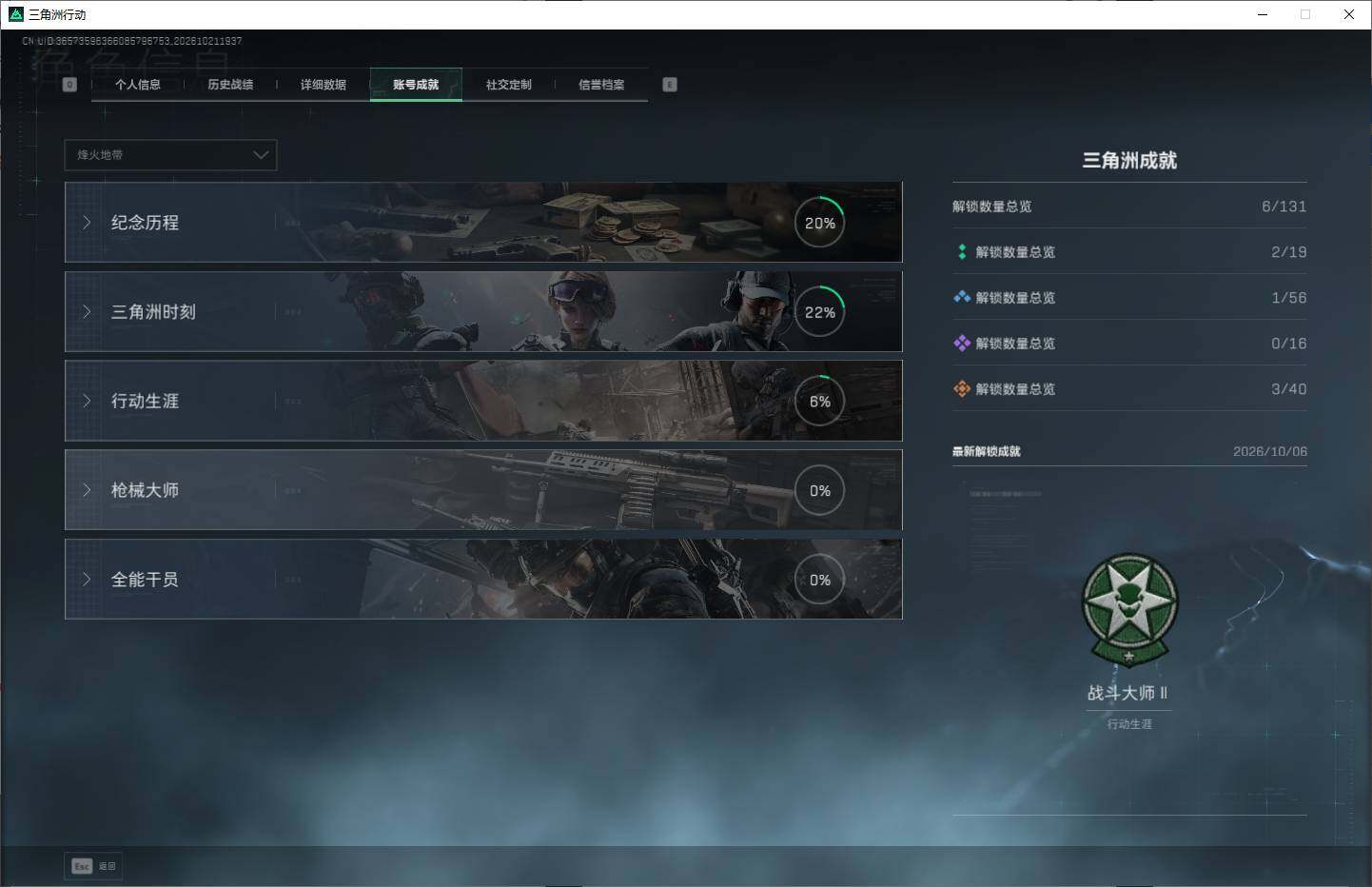
Task: Open the 战斗大师 II badge emblem
Action: pyautogui.click(x=1129, y=611)
